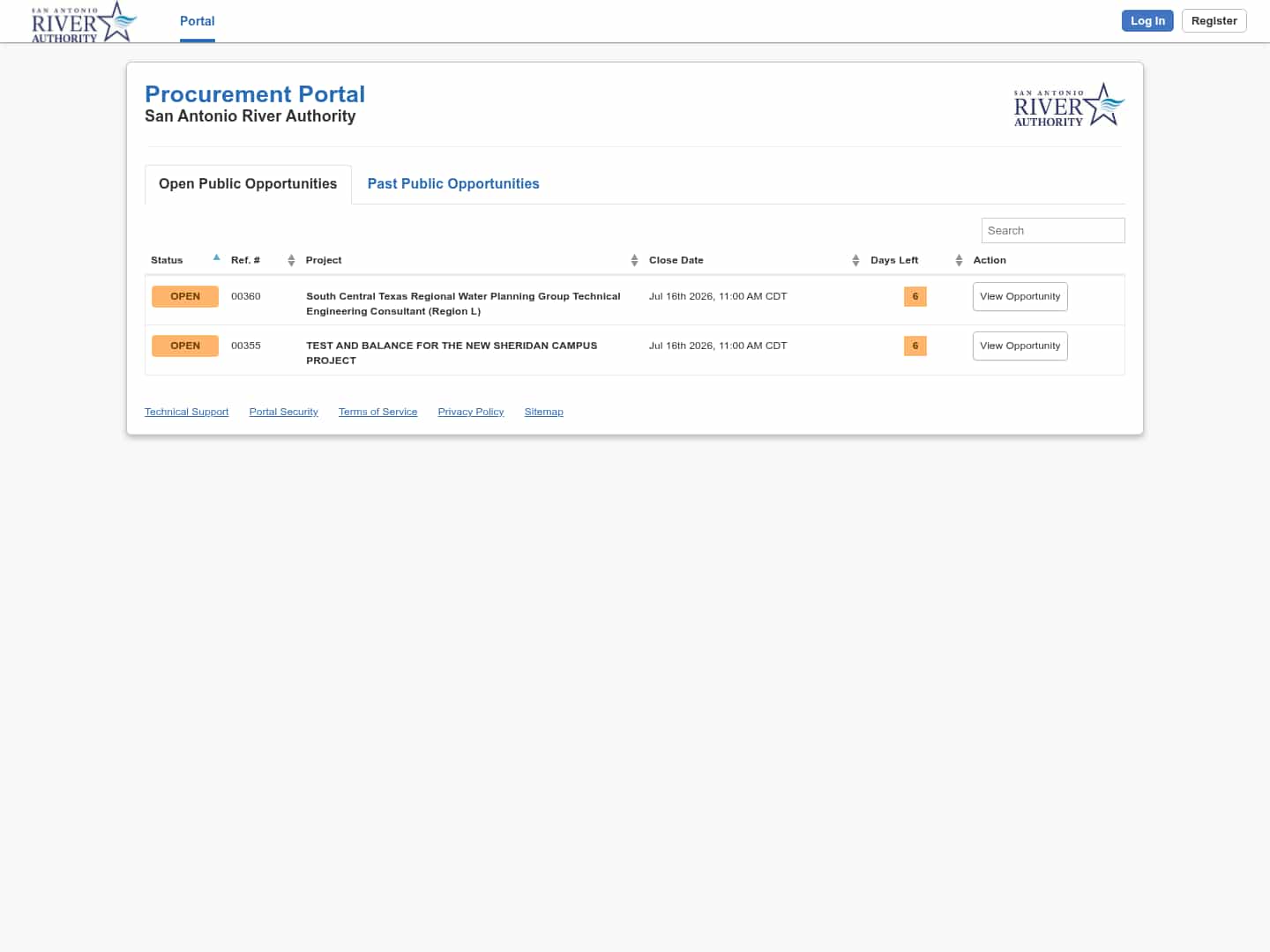Click close date of row 00360
Screen dimensions: 1270x952
tap(718, 296)
